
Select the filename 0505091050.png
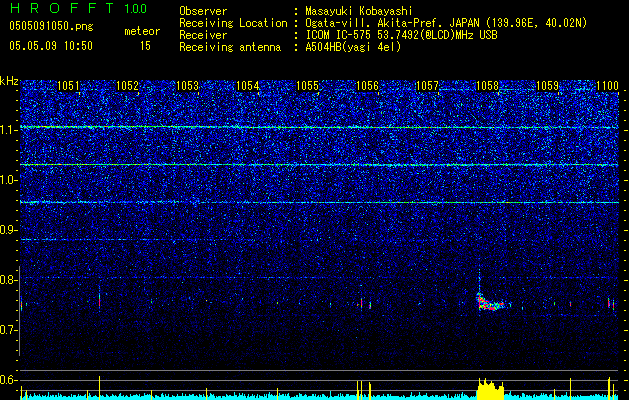tap(51, 26)
